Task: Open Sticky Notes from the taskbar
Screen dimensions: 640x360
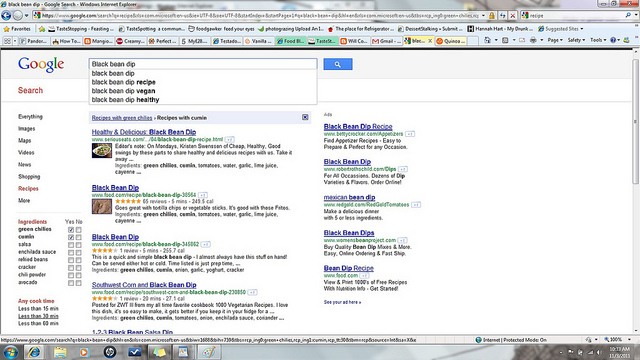Action: point(159,352)
